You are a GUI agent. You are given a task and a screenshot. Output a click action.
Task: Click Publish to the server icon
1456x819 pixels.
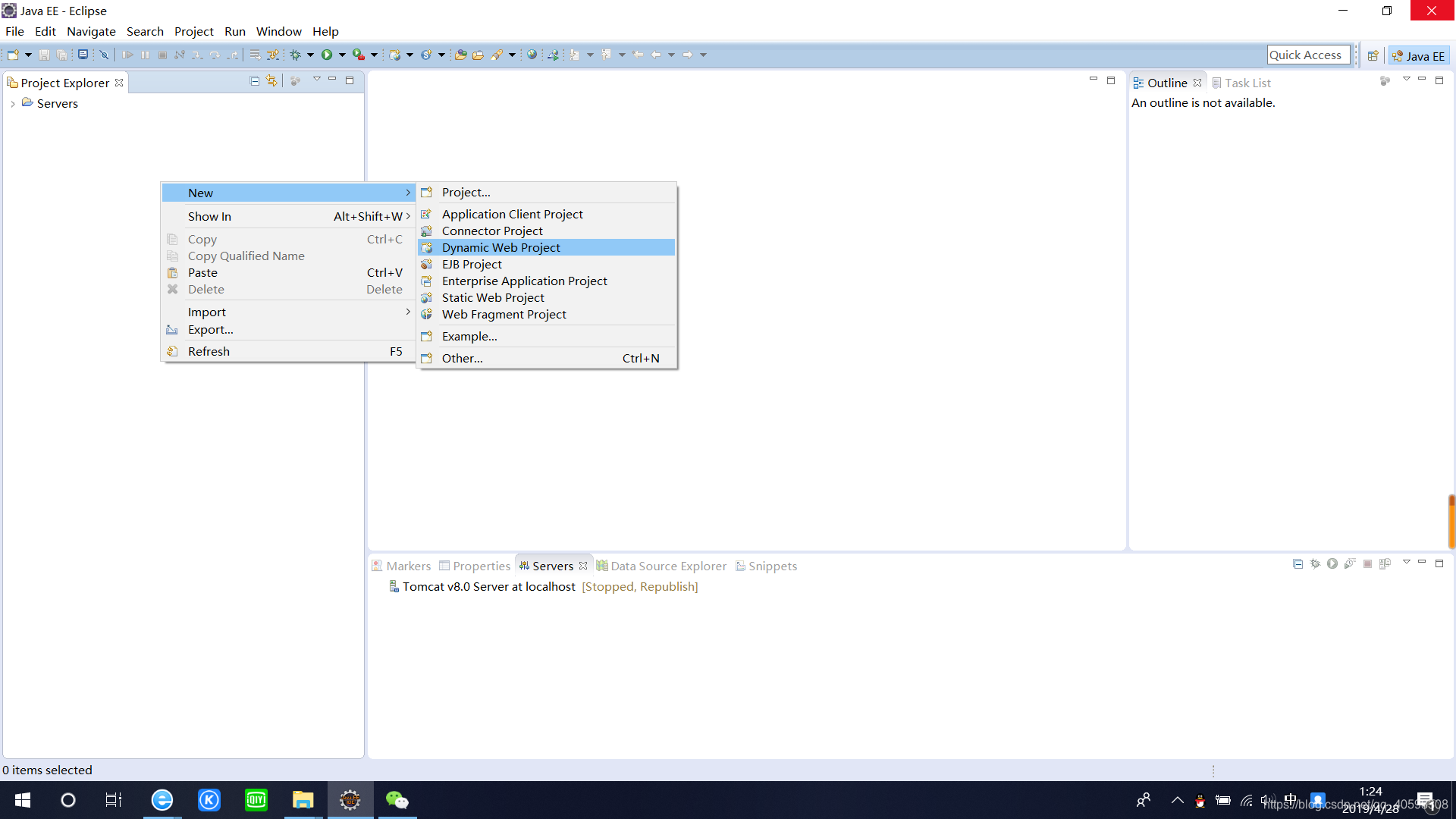click(1385, 563)
